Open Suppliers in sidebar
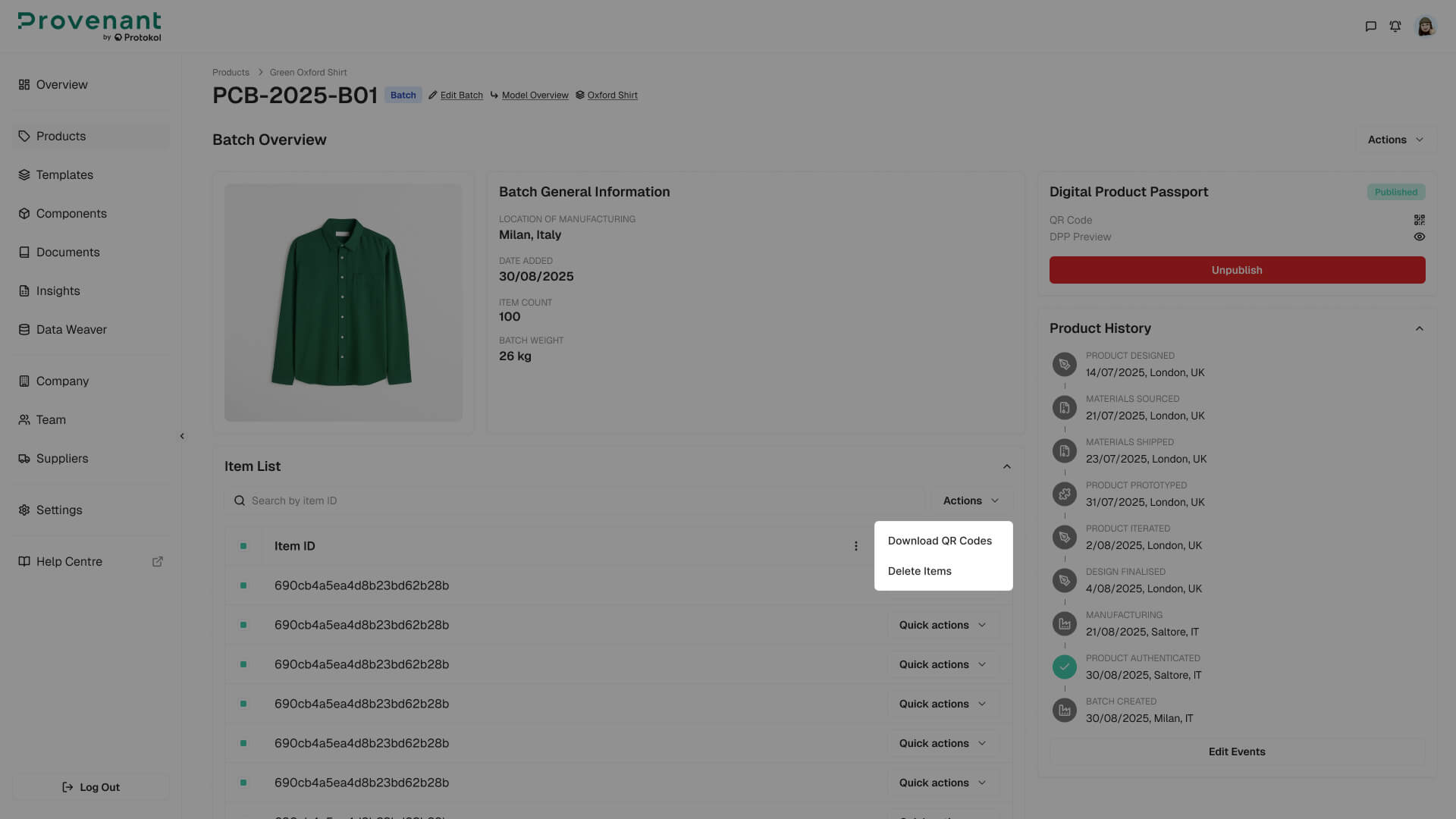The image size is (1456, 819). point(91,459)
